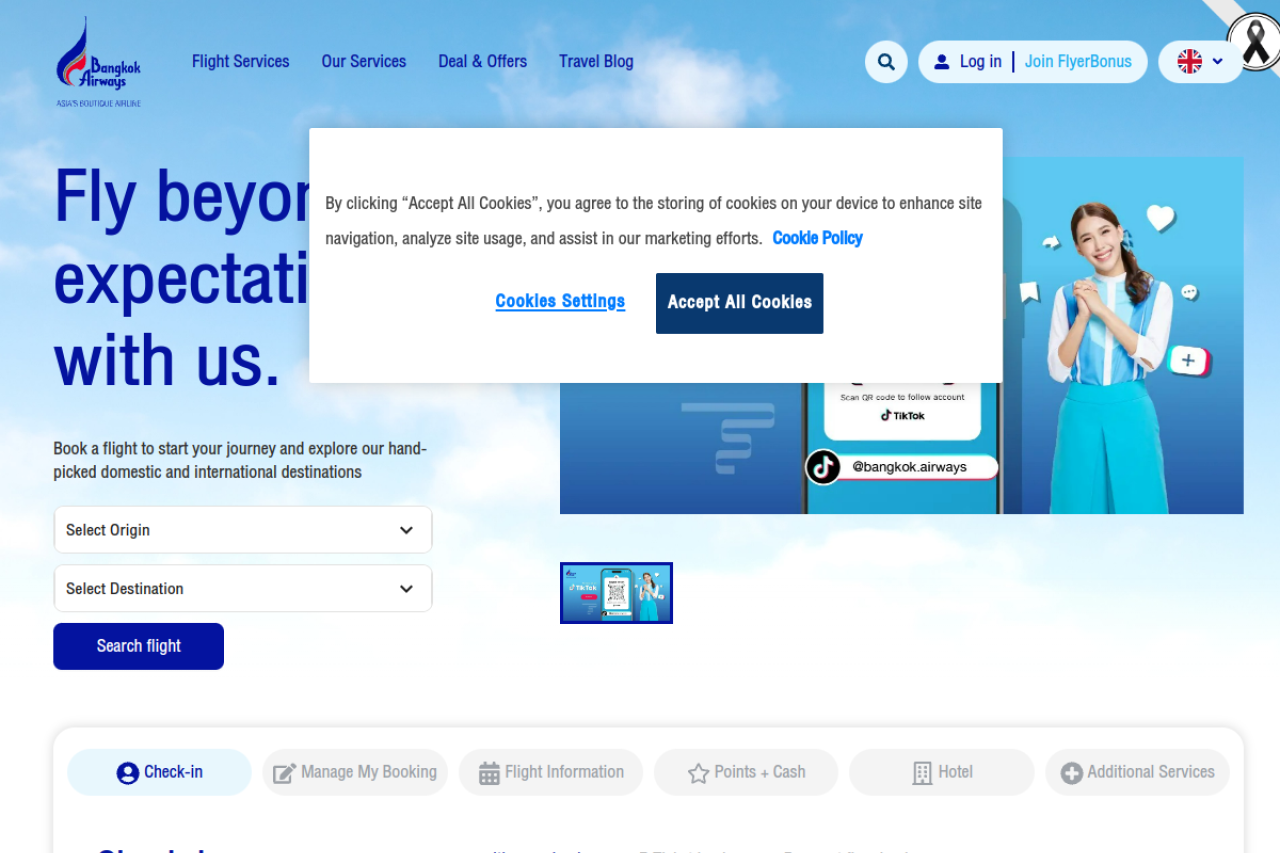Screen dimensions: 1280x853
Task: Open the Flight Services menu
Action: [240, 62]
